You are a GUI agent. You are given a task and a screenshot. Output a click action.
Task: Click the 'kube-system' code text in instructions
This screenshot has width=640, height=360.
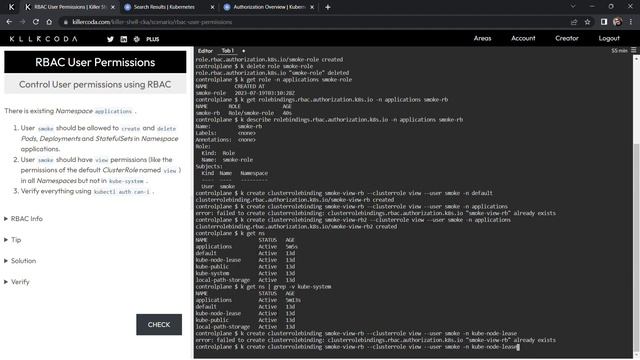127,181
